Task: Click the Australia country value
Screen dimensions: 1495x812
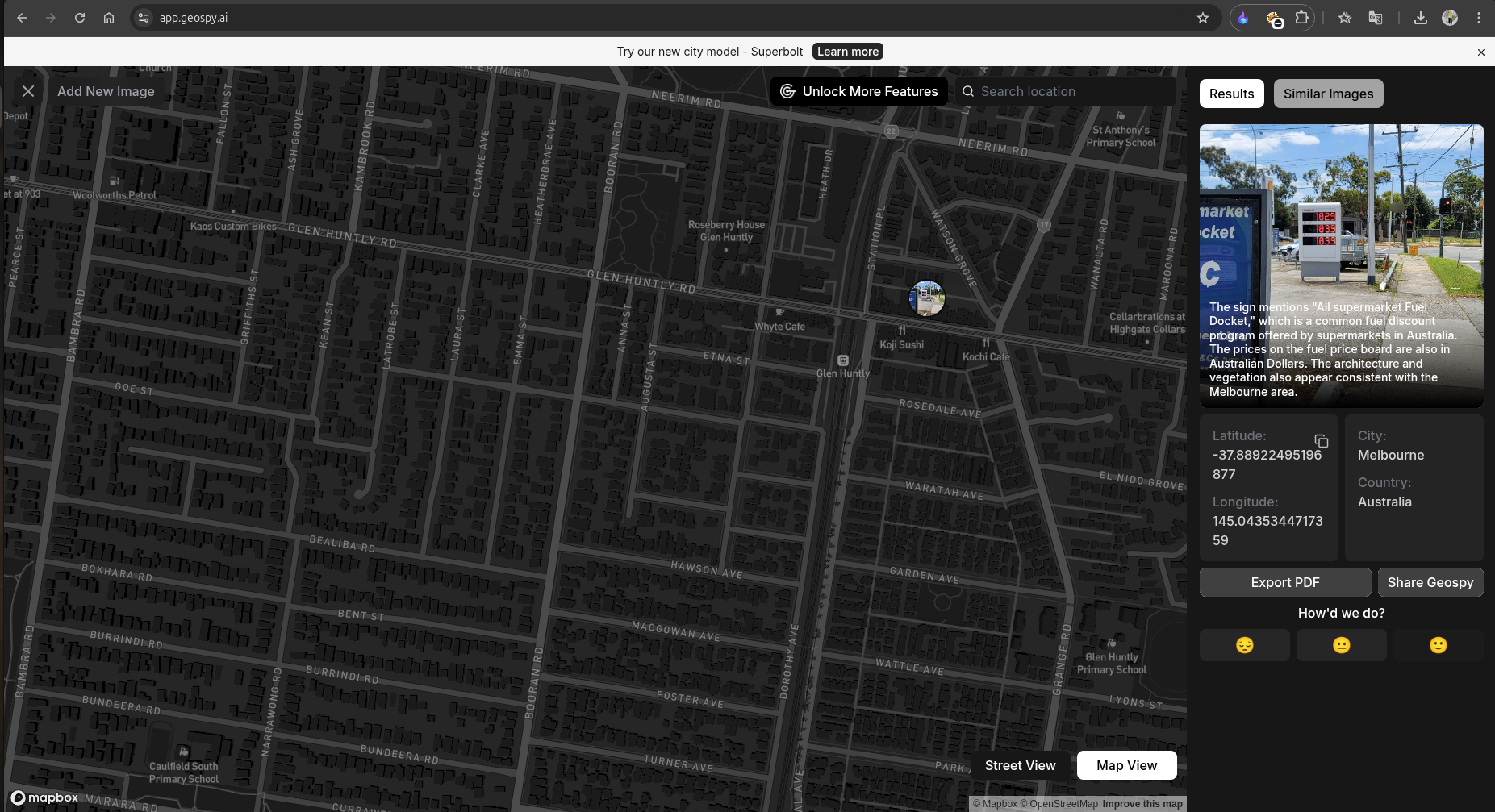Action: 1384,502
